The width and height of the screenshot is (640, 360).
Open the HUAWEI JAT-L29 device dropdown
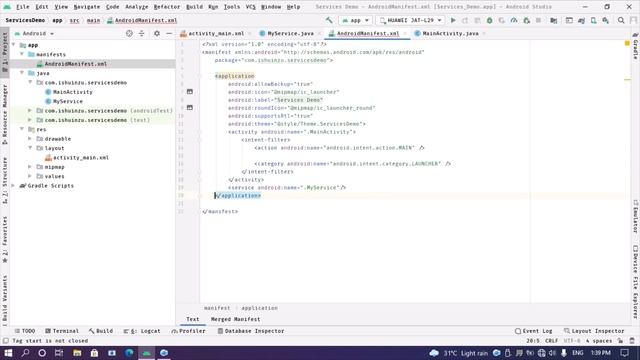coord(410,20)
